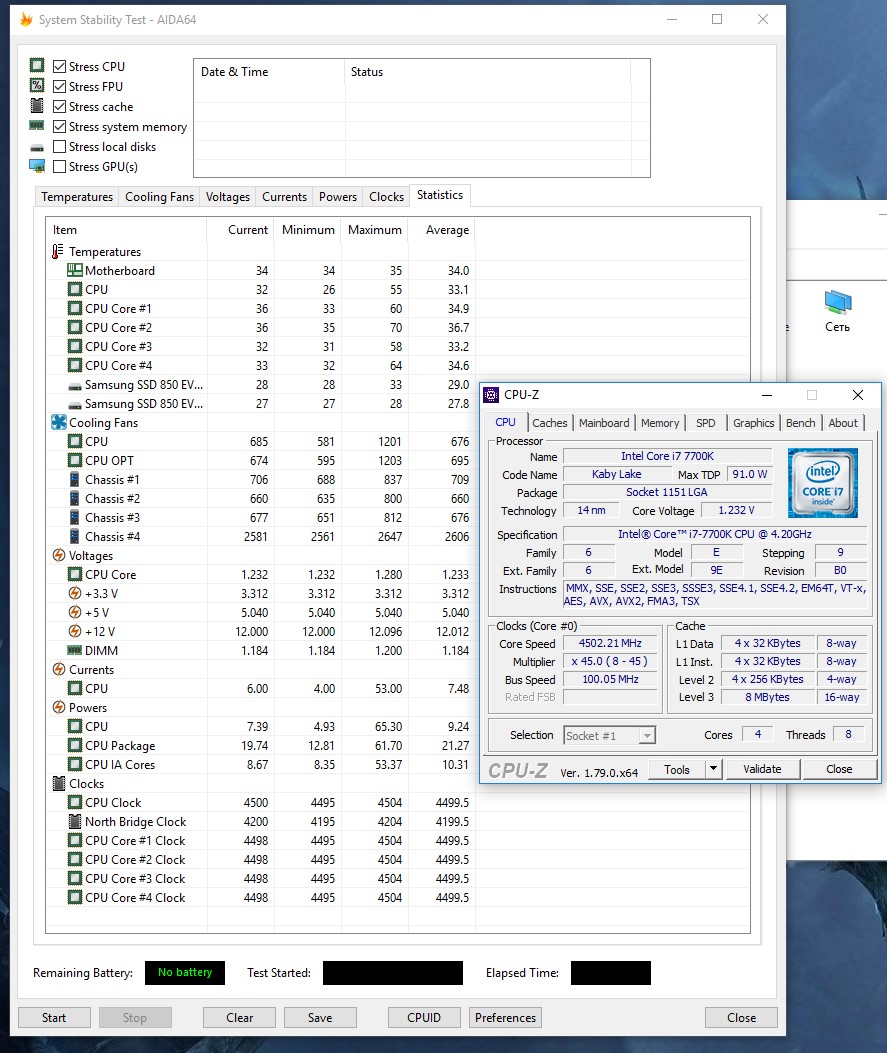Open the Memory tab in CPU-Z
Viewport: 887px width, 1053px height.
[659, 423]
